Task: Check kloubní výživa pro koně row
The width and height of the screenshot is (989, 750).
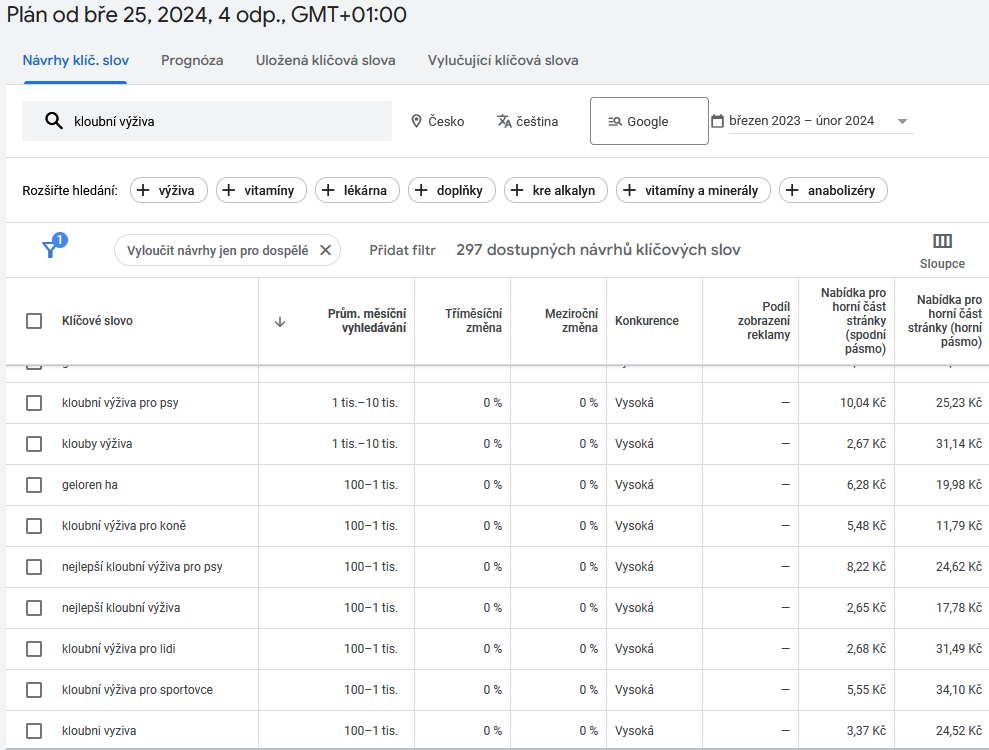Action: coord(34,526)
